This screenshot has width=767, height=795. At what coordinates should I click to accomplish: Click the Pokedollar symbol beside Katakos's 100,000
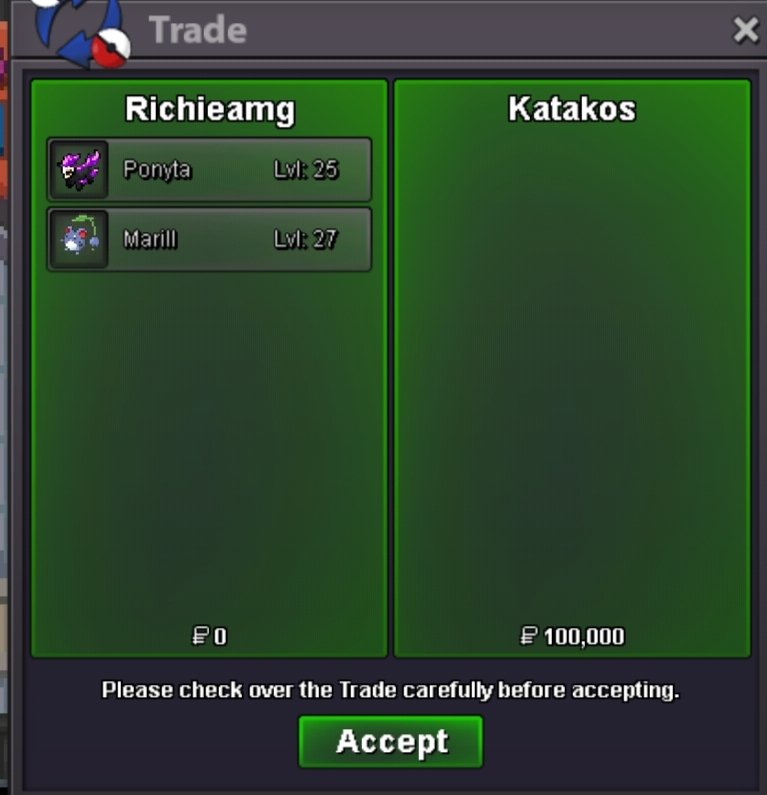(x=529, y=636)
